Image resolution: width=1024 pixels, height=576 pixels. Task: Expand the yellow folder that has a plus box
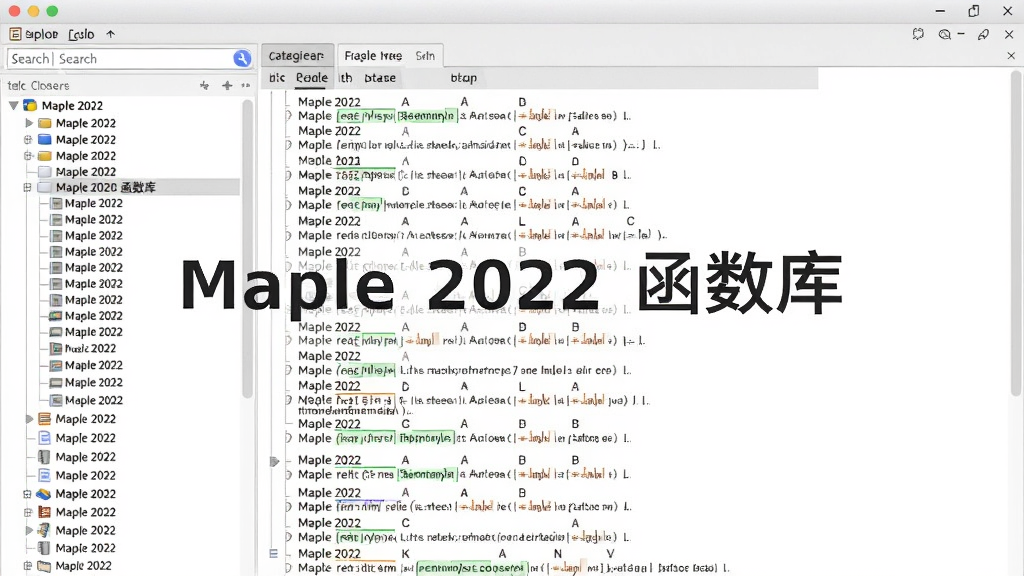[27, 155]
